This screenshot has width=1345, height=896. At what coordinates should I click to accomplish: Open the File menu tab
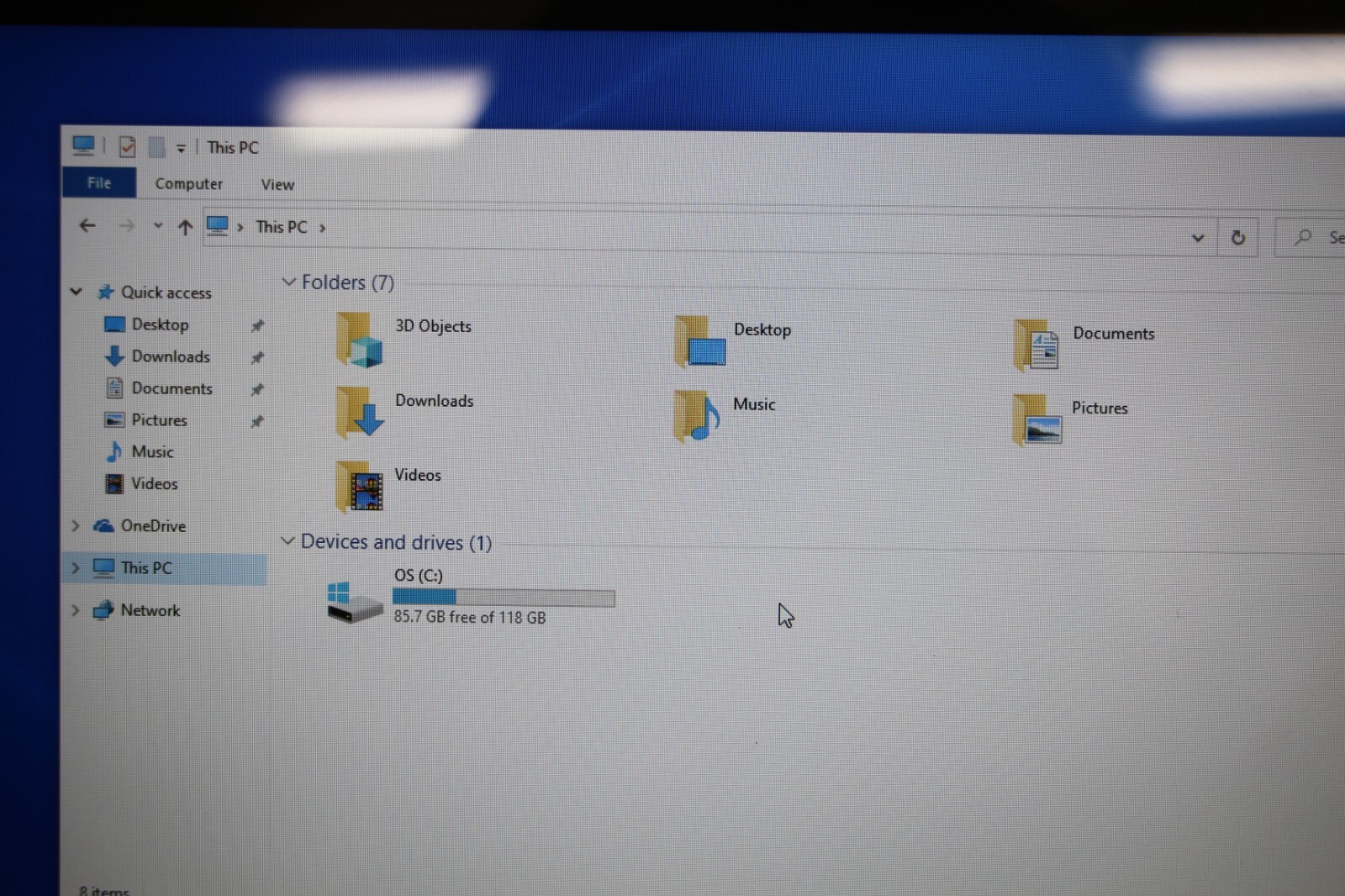coord(99,182)
